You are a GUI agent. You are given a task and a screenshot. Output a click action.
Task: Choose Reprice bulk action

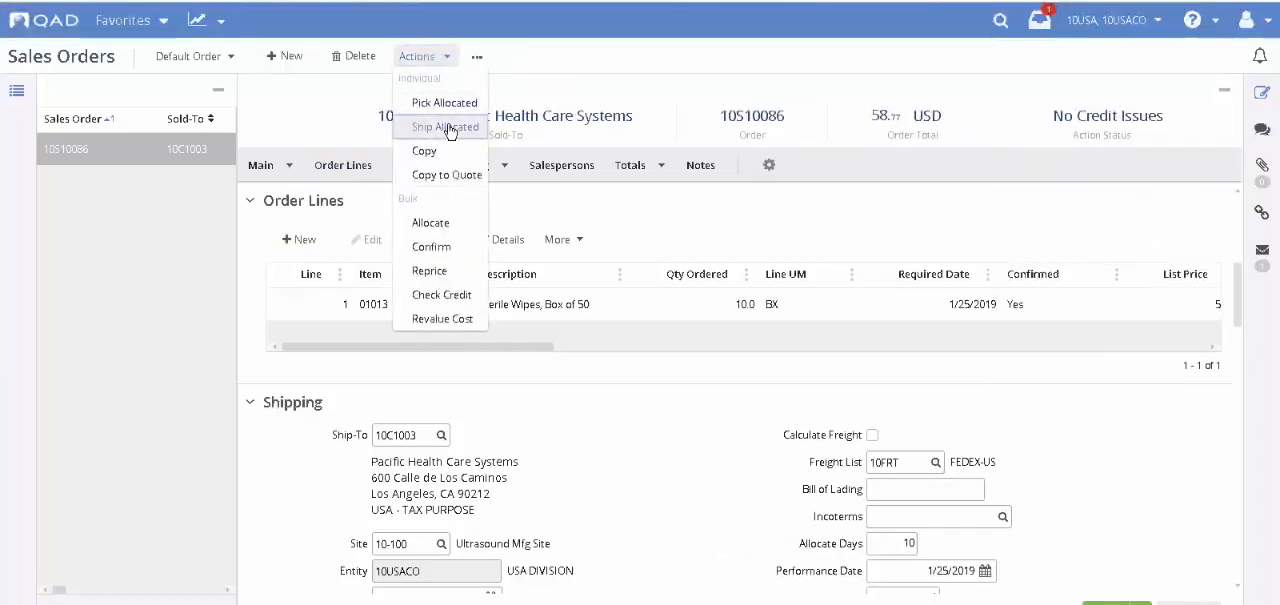click(x=440, y=271)
